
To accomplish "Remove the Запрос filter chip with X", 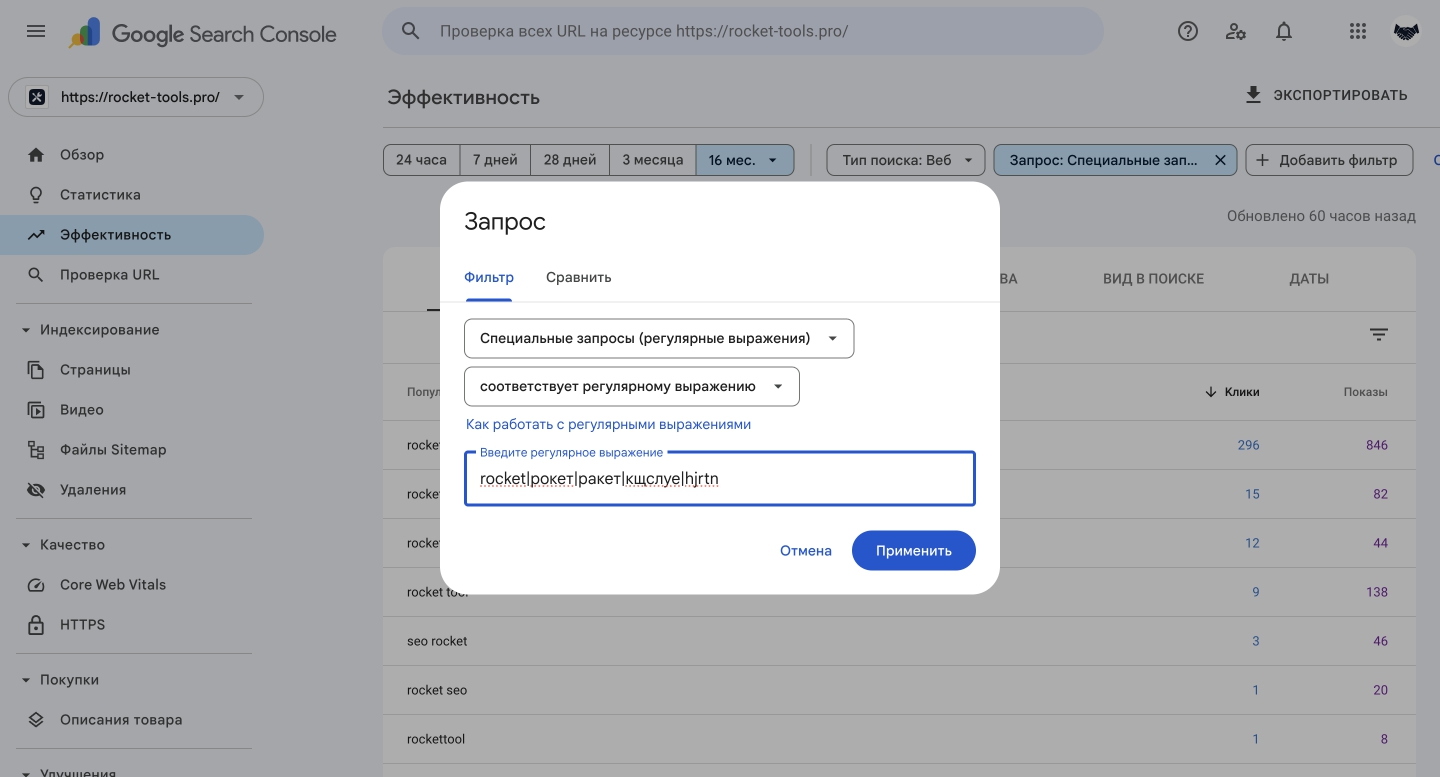I will [x=1220, y=160].
